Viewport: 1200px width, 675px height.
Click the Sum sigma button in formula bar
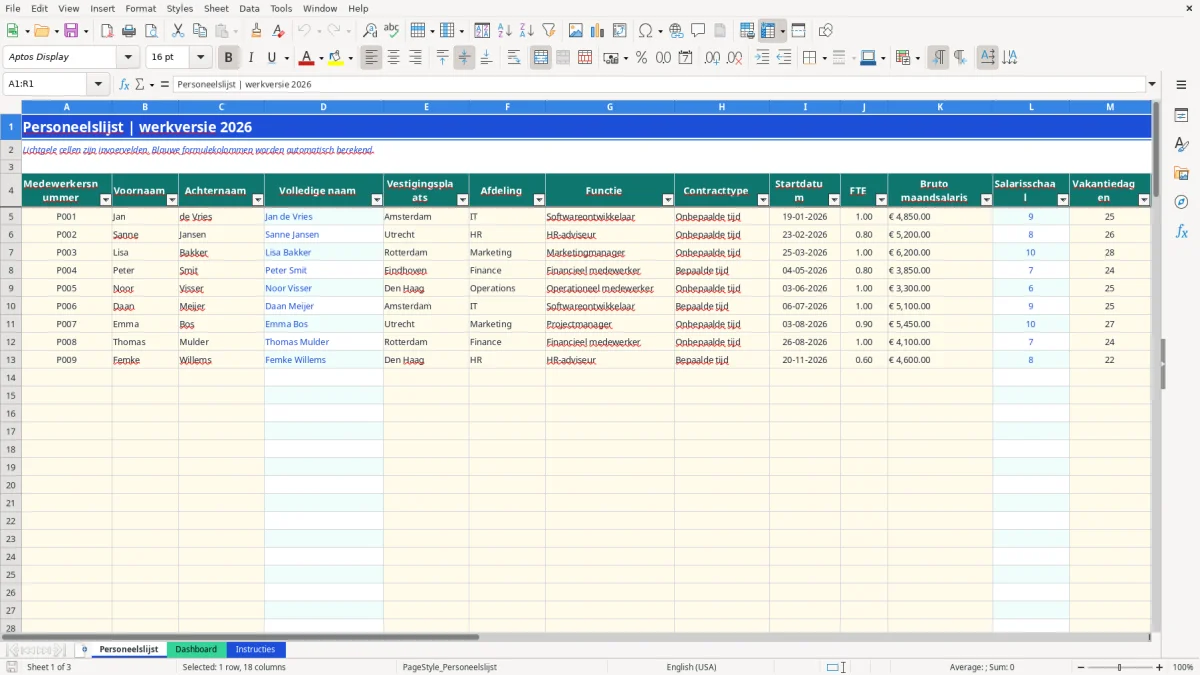140,84
